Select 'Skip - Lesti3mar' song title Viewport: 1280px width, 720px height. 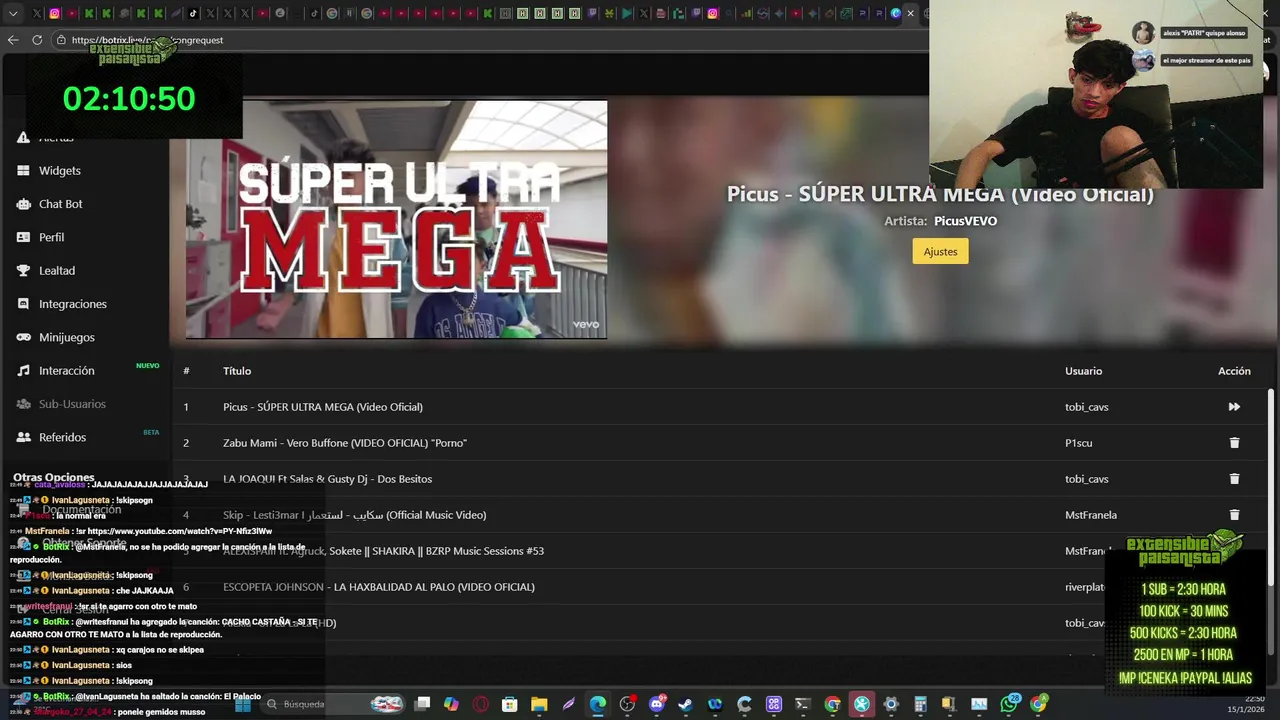[354, 515]
